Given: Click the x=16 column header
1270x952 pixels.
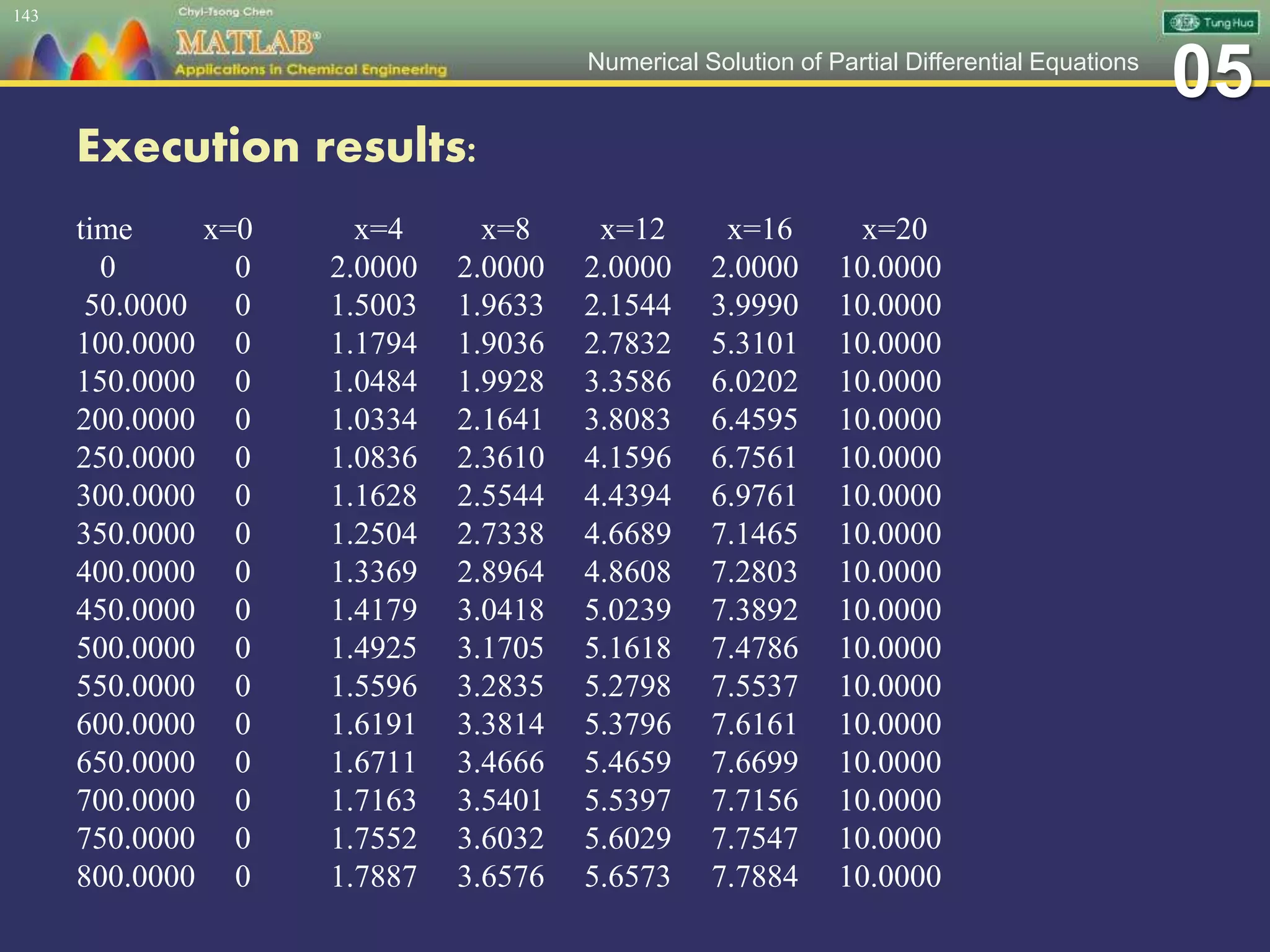Looking at the screenshot, I should pyautogui.click(x=760, y=229).
